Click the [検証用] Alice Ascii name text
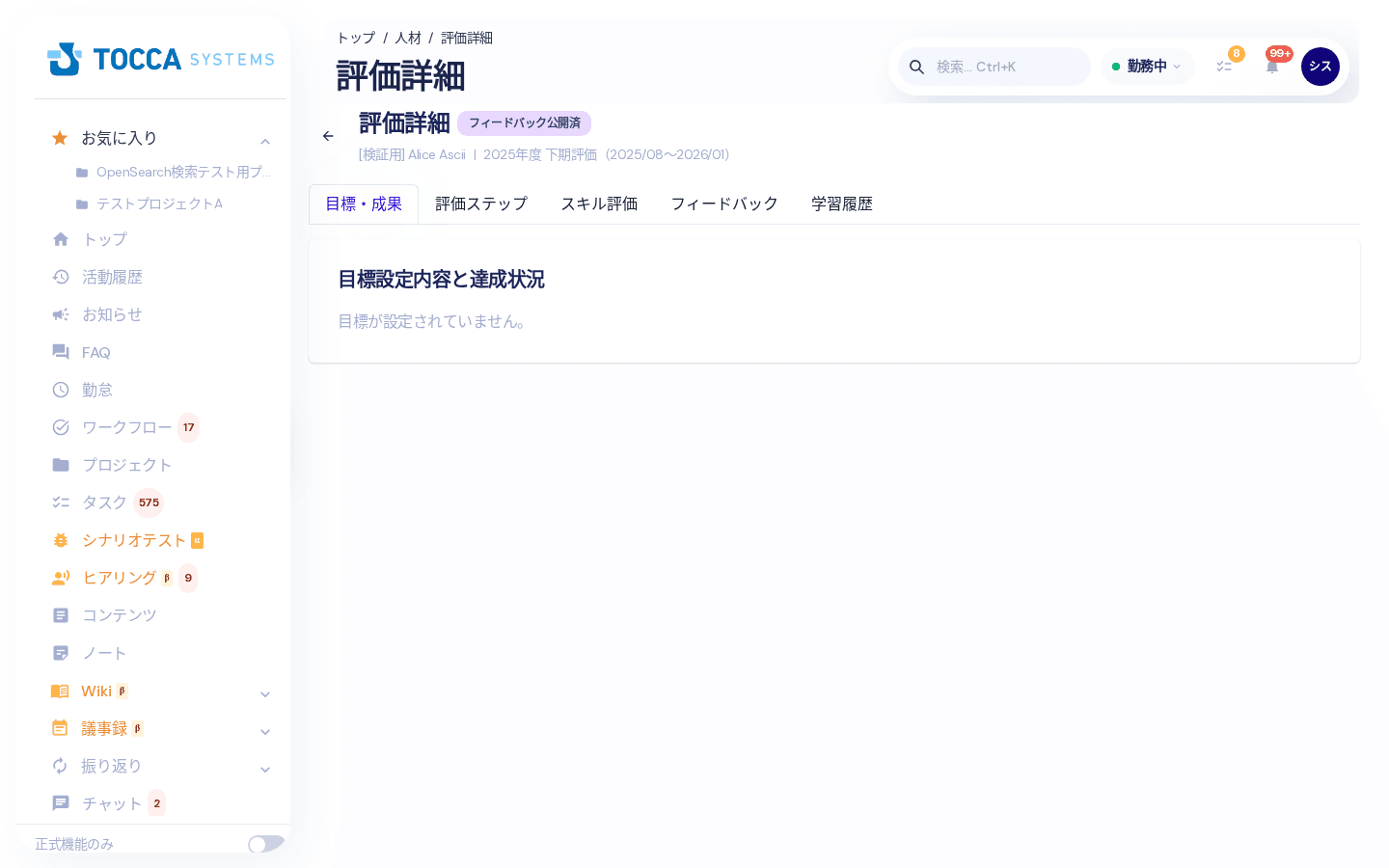The height and width of the screenshot is (868, 1389). (x=412, y=154)
